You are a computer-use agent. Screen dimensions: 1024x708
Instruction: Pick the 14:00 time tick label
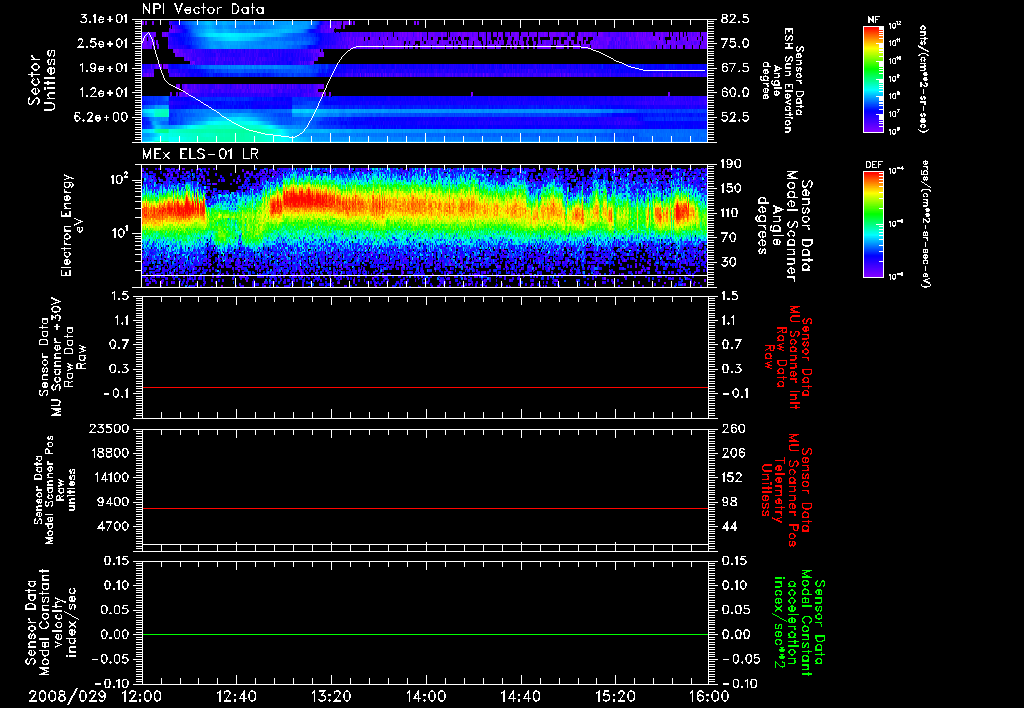[426, 695]
